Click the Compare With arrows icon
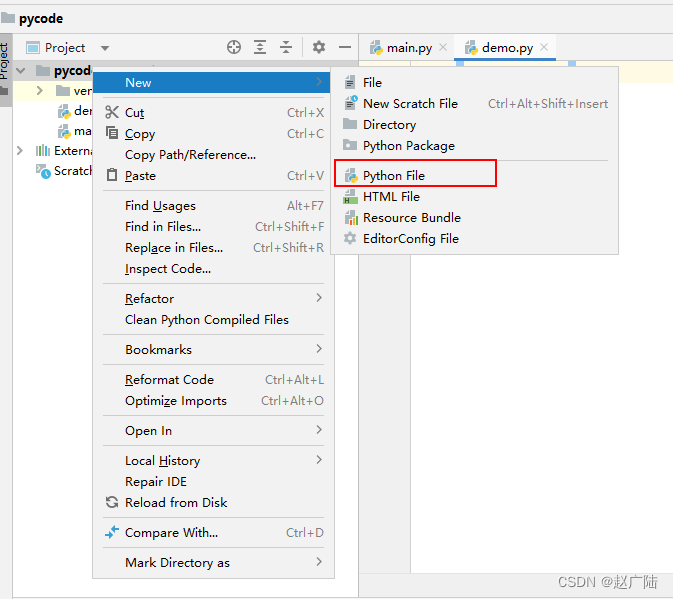 [112, 532]
